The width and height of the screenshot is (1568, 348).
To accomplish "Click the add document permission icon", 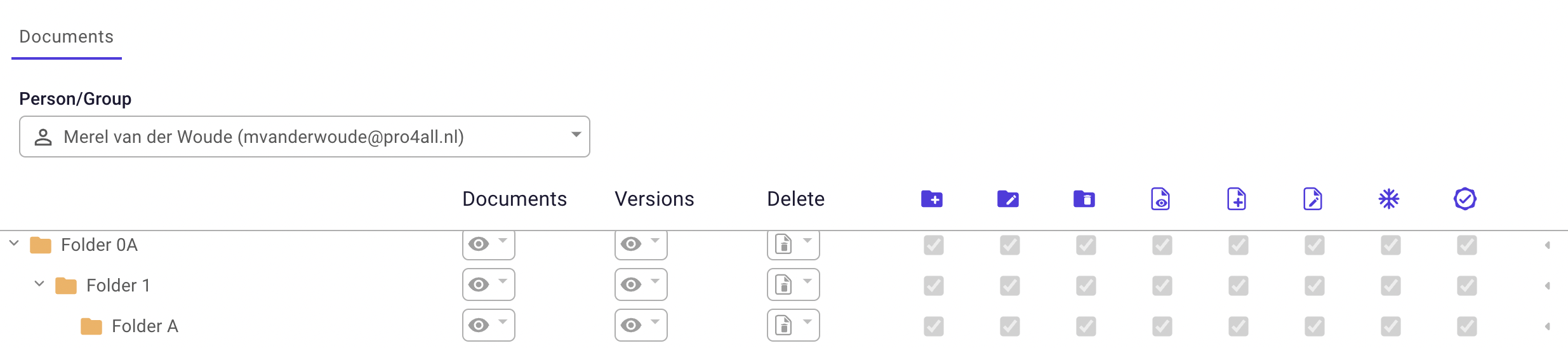I will (x=1237, y=199).
